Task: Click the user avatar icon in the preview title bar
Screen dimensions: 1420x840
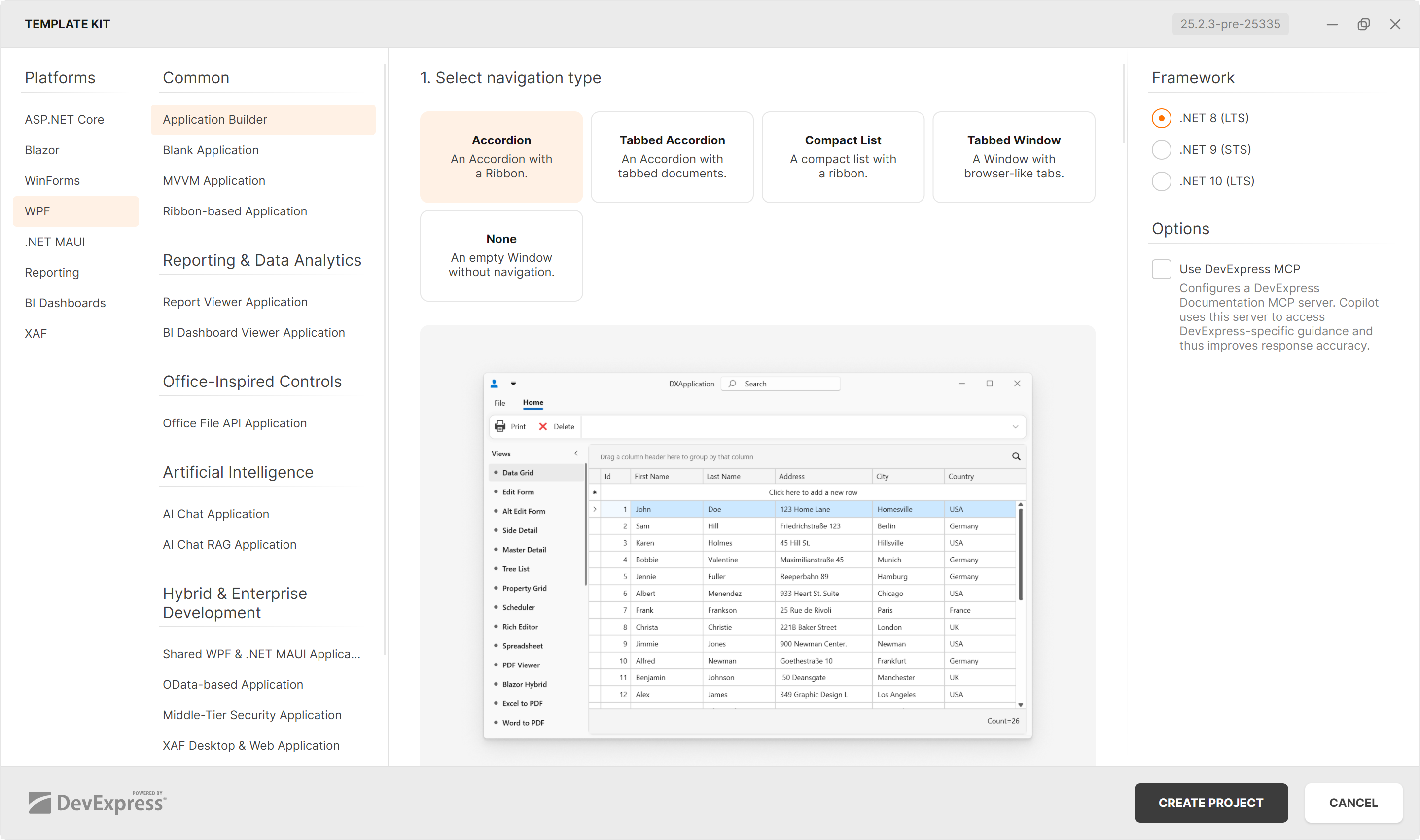Action: tap(494, 383)
